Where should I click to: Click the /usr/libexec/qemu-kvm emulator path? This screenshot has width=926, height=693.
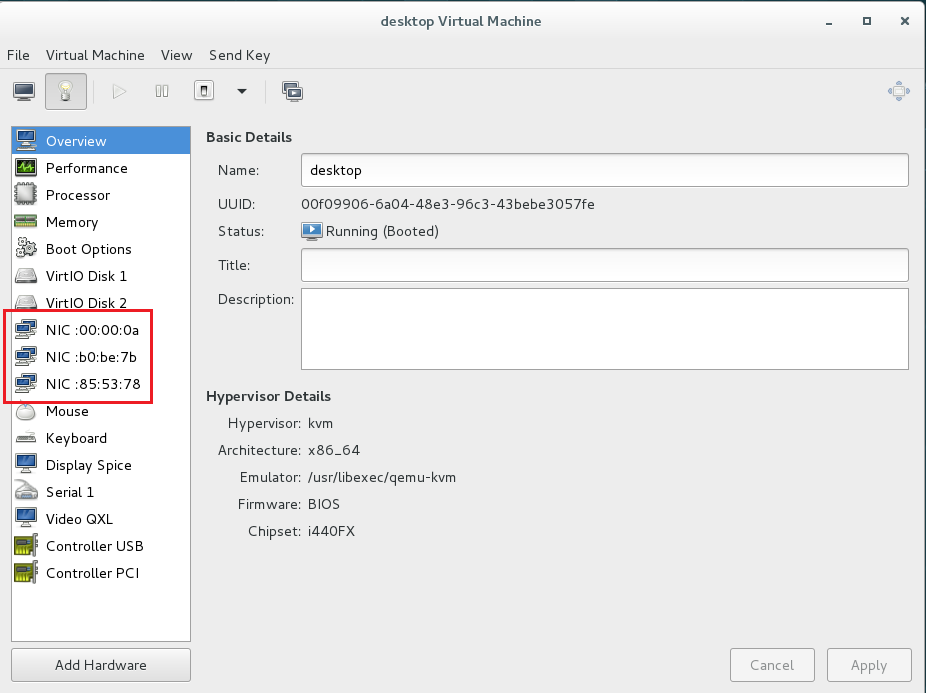pyautogui.click(x=382, y=477)
